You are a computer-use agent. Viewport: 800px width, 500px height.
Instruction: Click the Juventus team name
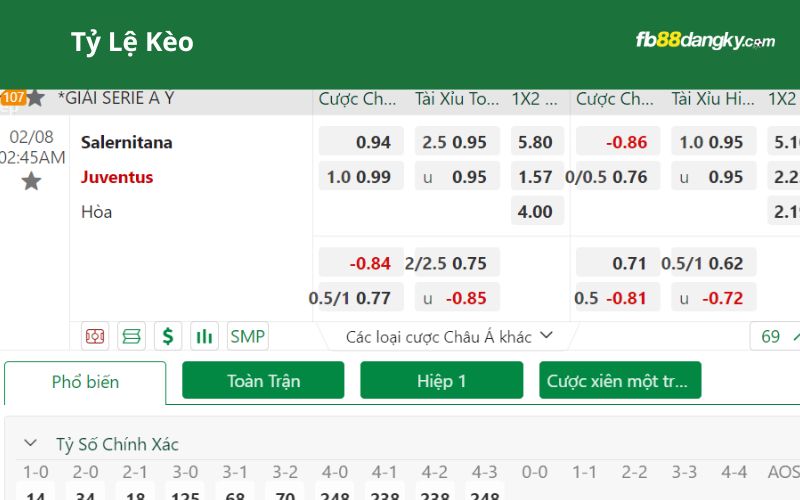click(117, 177)
